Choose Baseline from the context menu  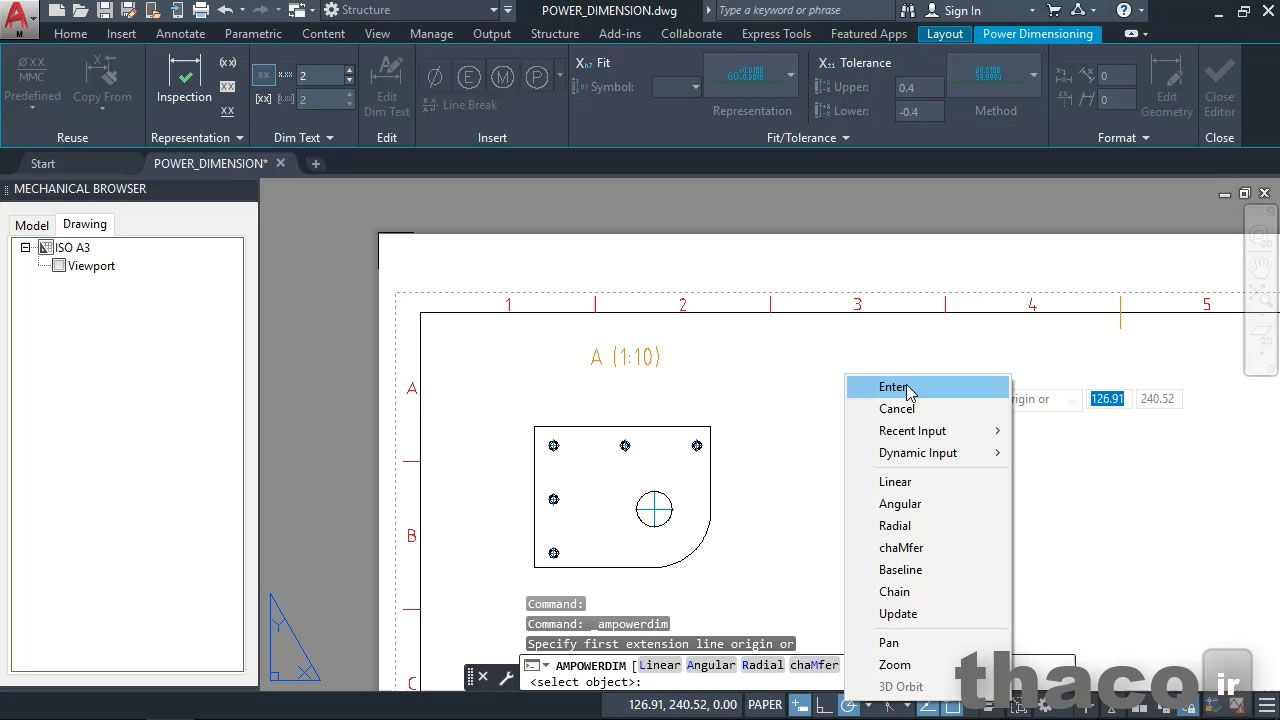click(900, 570)
